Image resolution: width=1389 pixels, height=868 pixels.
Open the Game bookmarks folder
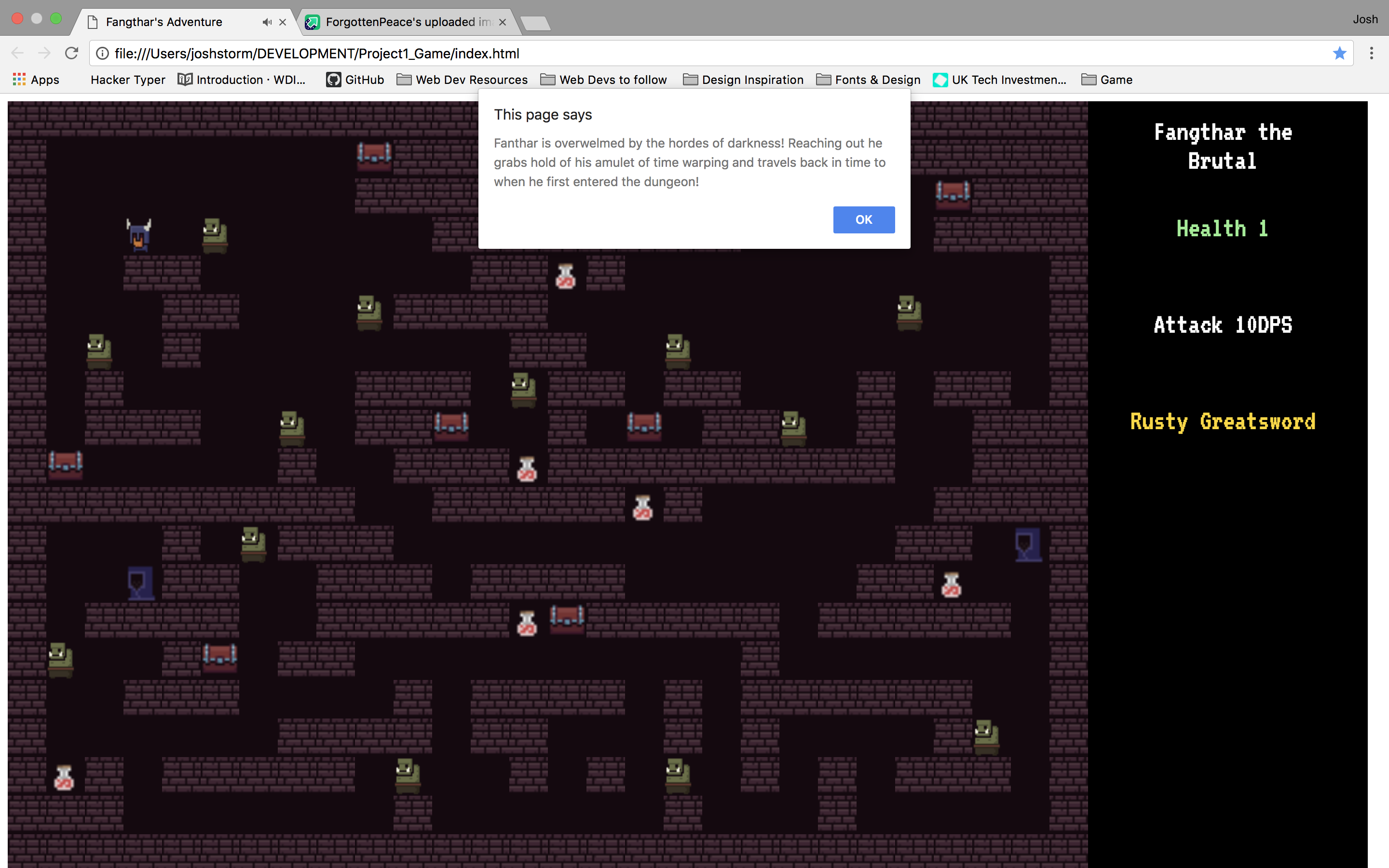point(1106,80)
